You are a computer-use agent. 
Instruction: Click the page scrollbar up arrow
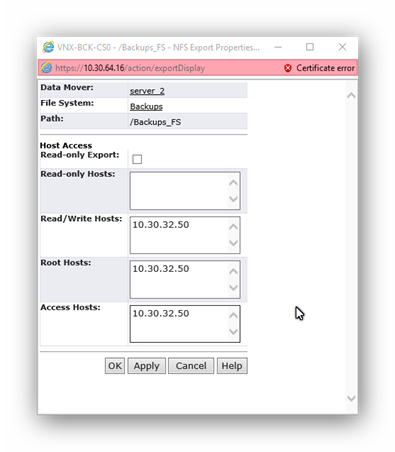pyautogui.click(x=351, y=96)
